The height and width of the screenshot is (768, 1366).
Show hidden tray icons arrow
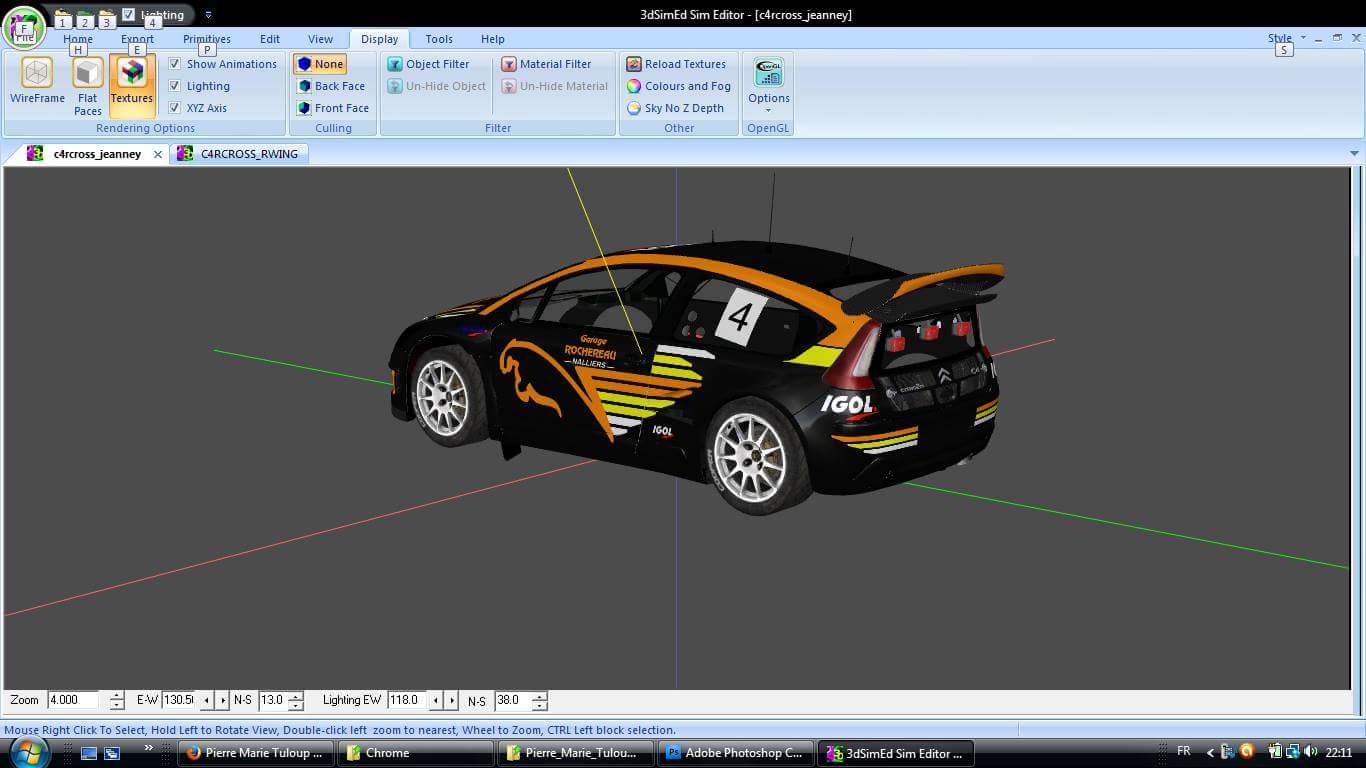tap(1210, 752)
